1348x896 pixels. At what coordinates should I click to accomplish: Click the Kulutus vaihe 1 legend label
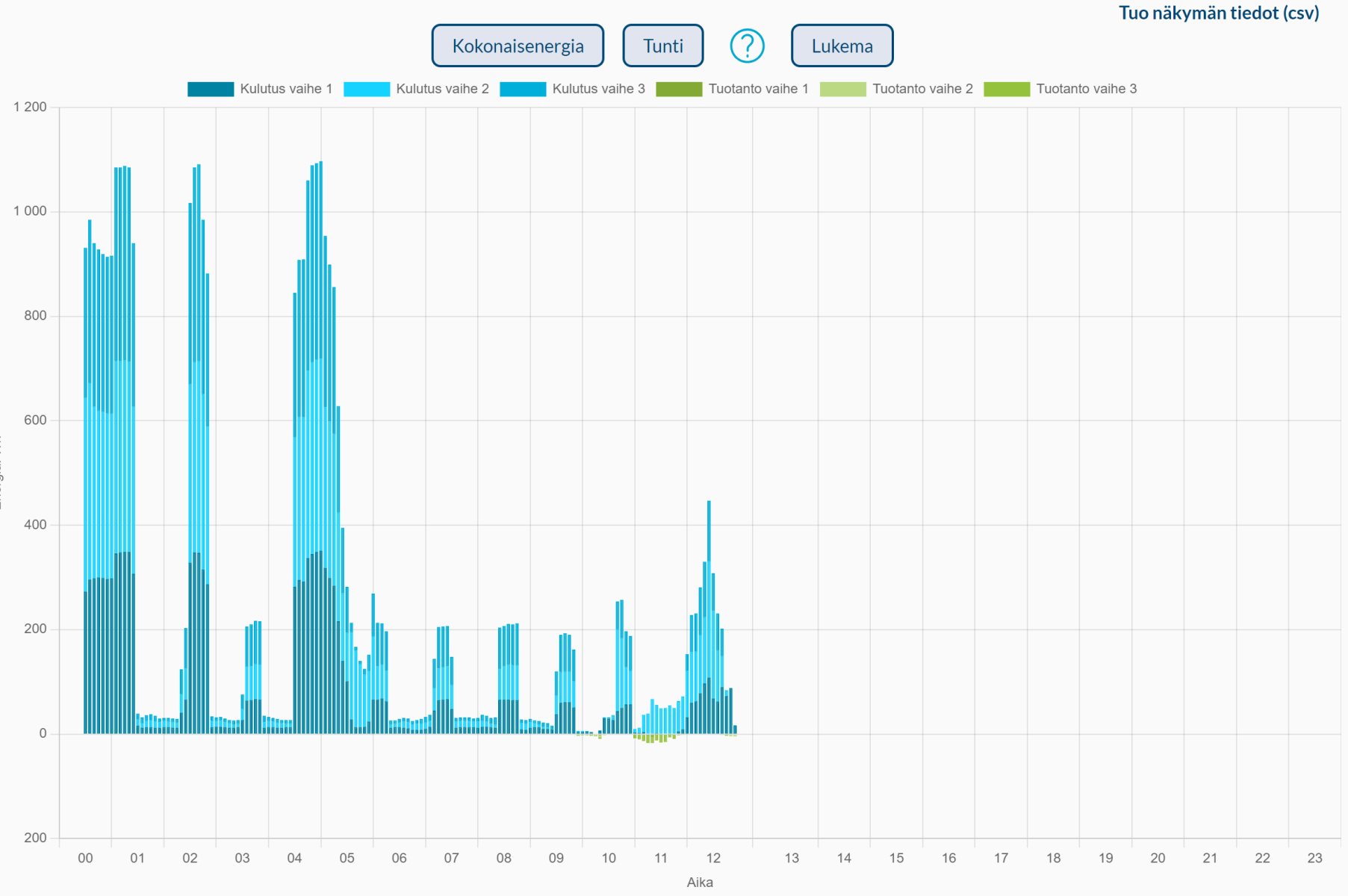pyautogui.click(x=286, y=90)
